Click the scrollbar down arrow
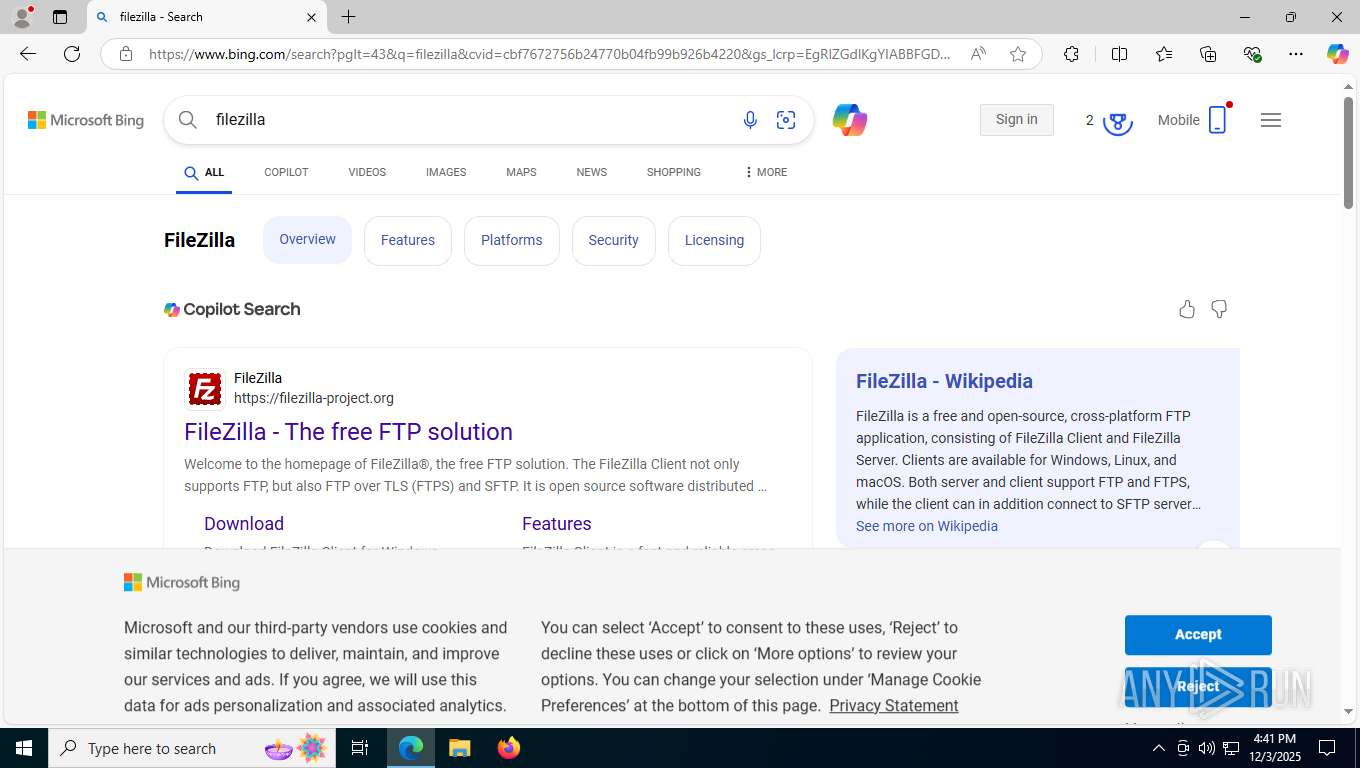This screenshot has width=1360, height=768. (1348, 712)
